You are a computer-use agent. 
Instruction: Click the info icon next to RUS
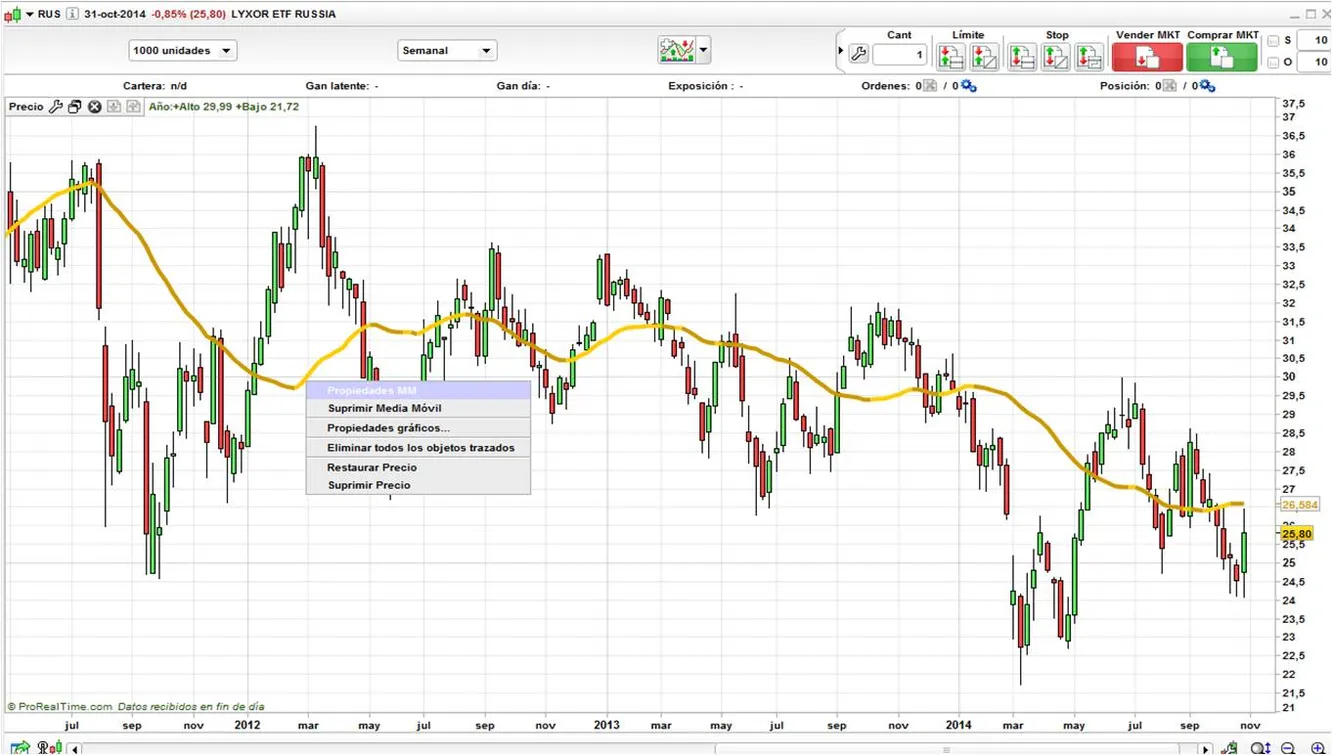72,14
